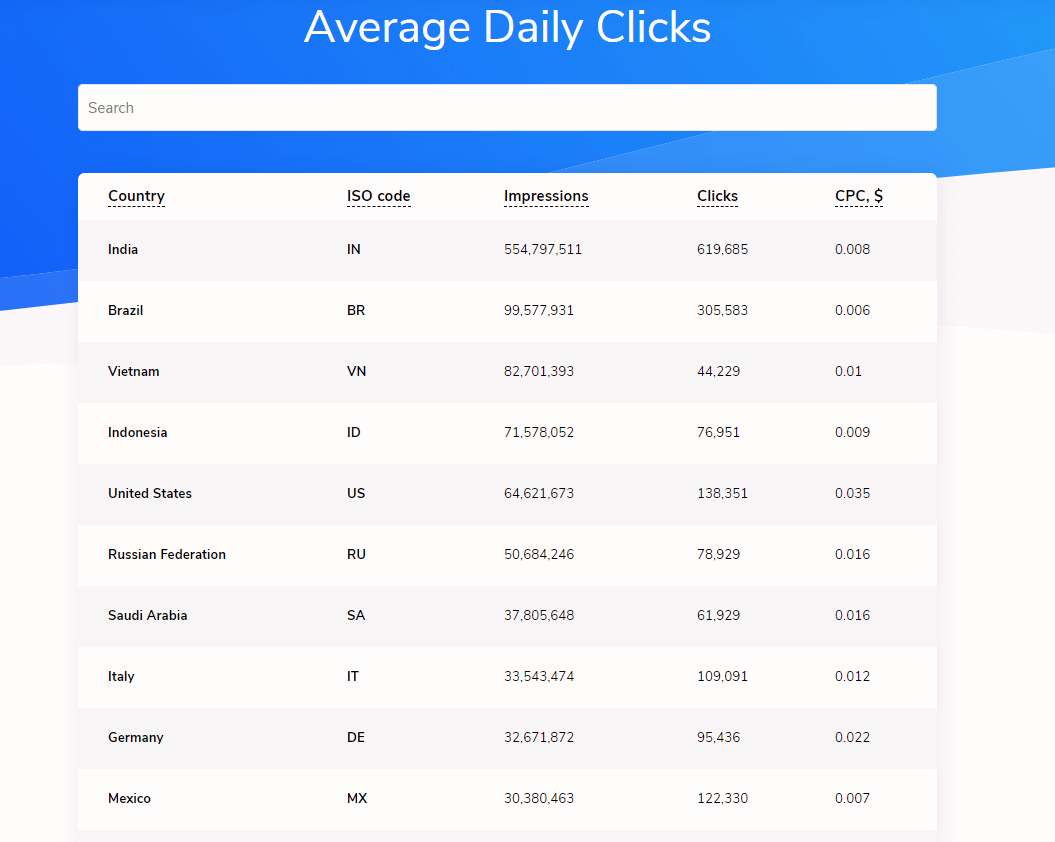
Task: Select United States in the table
Action: click(149, 494)
